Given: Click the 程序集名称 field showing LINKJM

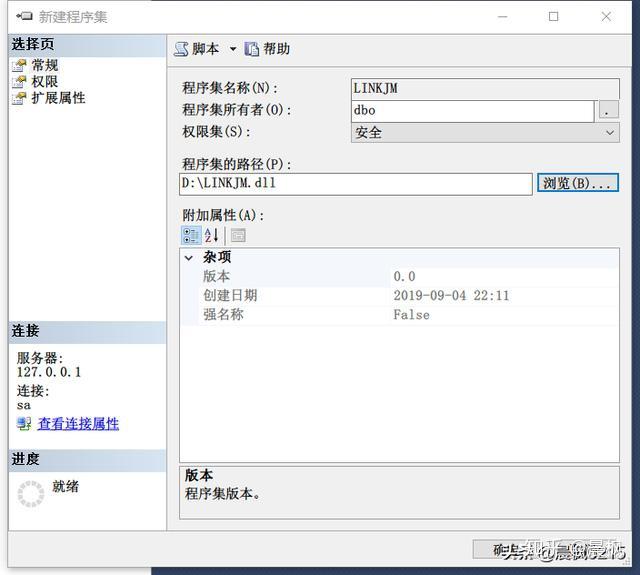Looking at the screenshot, I should point(485,89).
